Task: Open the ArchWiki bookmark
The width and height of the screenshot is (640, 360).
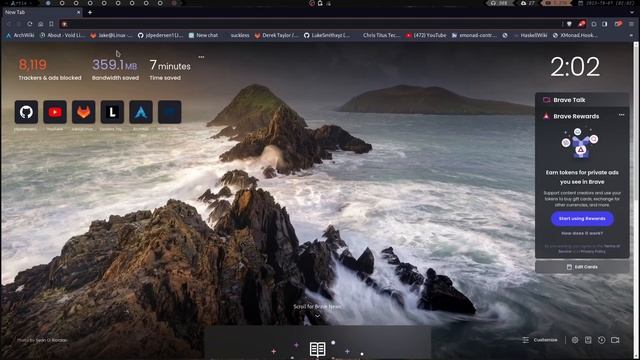Action: pyautogui.click(x=20, y=36)
